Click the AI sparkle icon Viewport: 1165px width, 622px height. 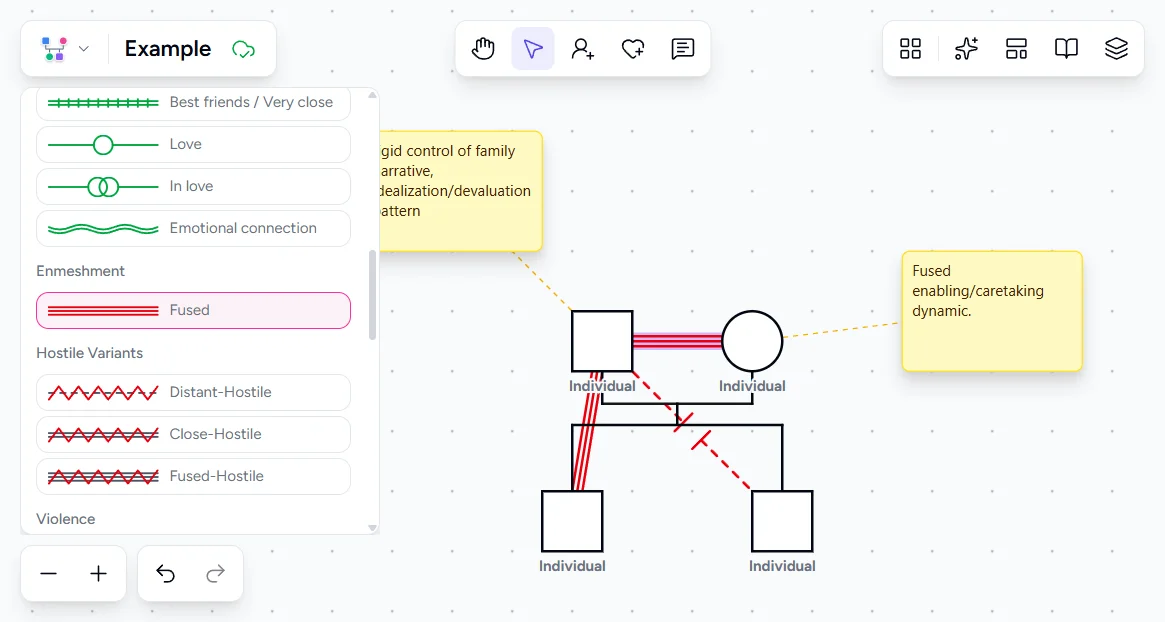[x=966, y=49]
